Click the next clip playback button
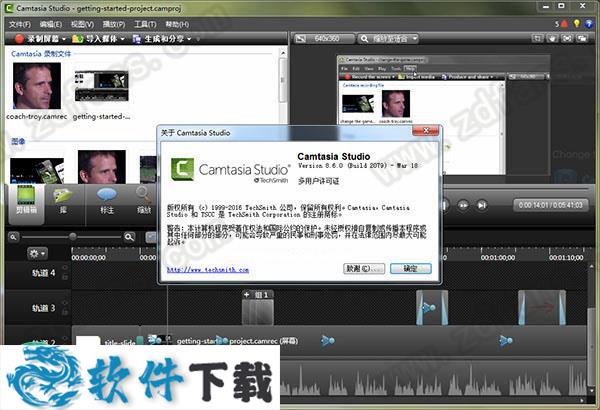The image size is (600, 410). pyautogui.click(x=482, y=205)
